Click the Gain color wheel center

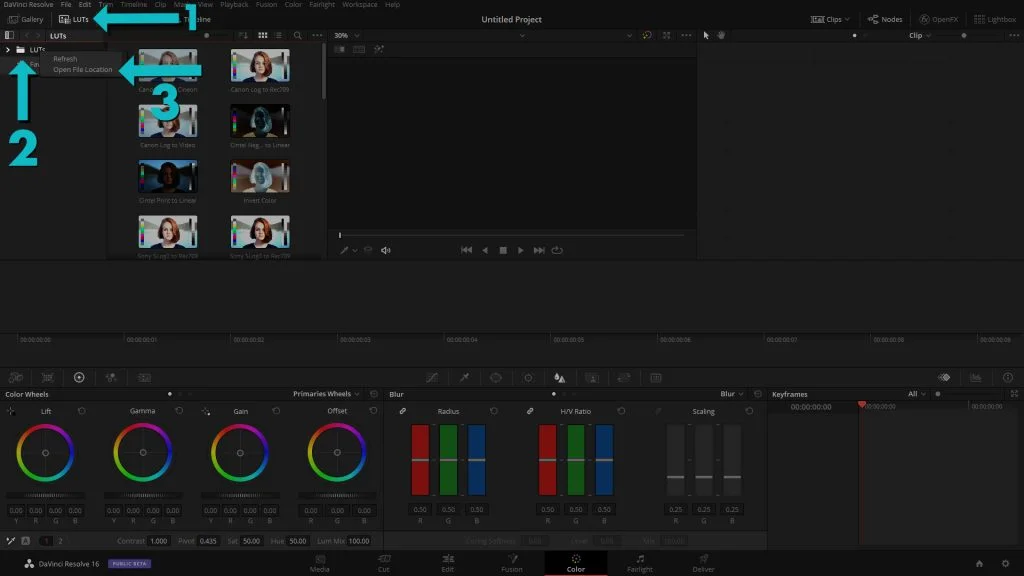[240, 453]
